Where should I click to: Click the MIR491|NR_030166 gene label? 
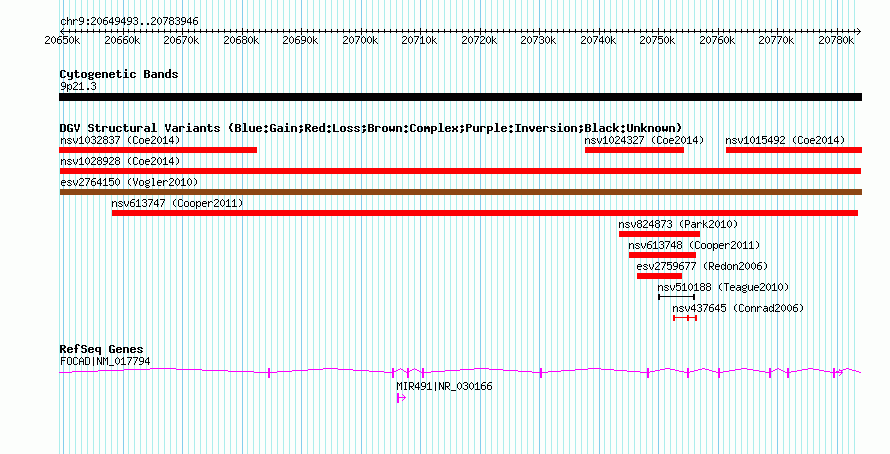point(444,386)
